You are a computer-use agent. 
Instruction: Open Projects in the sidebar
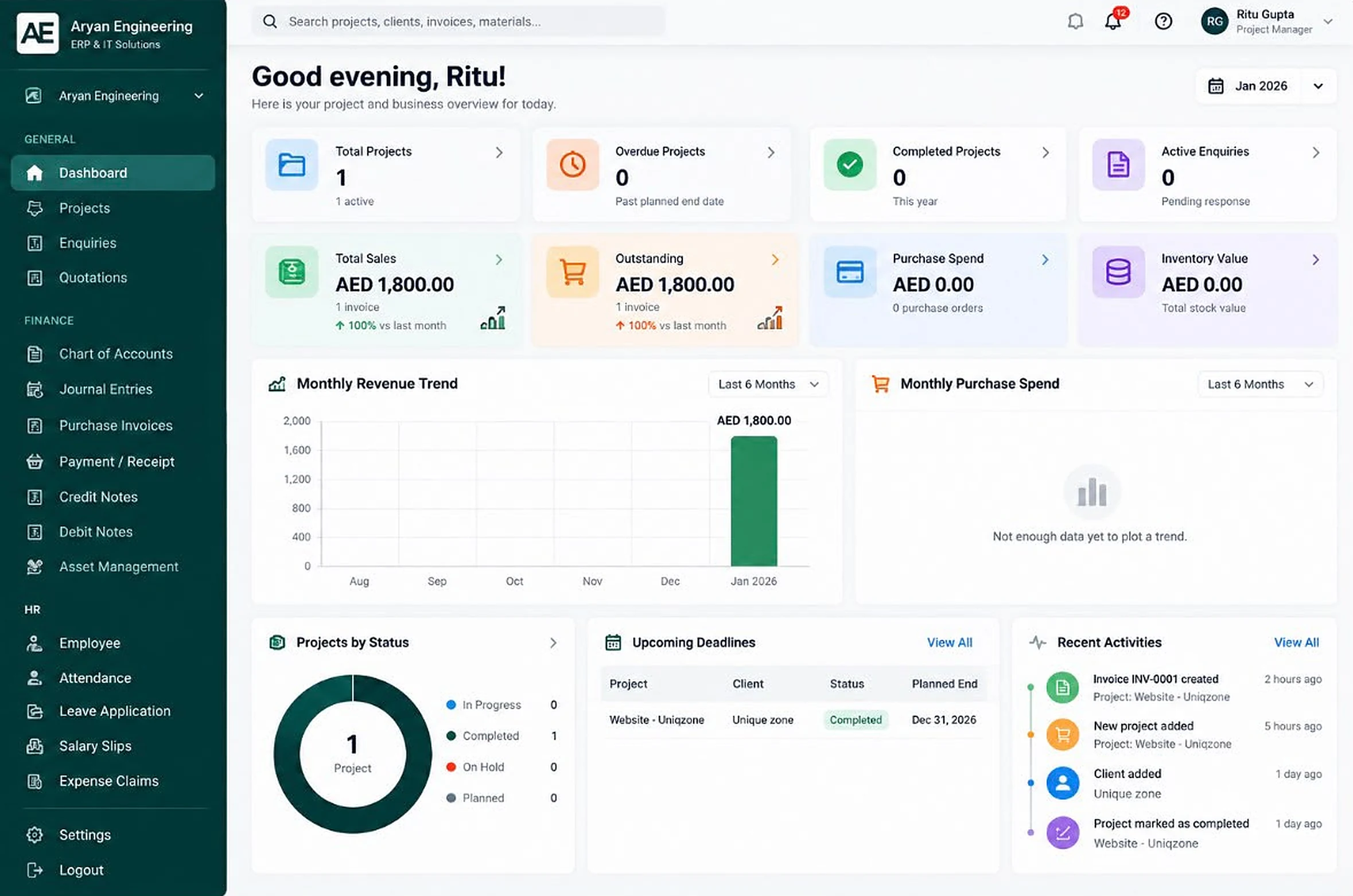click(113, 208)
